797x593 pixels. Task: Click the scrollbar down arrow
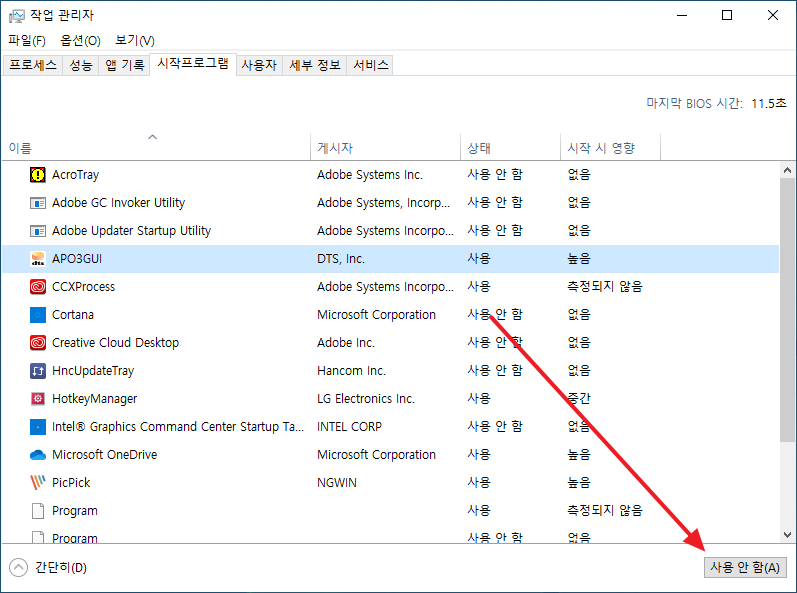coord(787,535)
